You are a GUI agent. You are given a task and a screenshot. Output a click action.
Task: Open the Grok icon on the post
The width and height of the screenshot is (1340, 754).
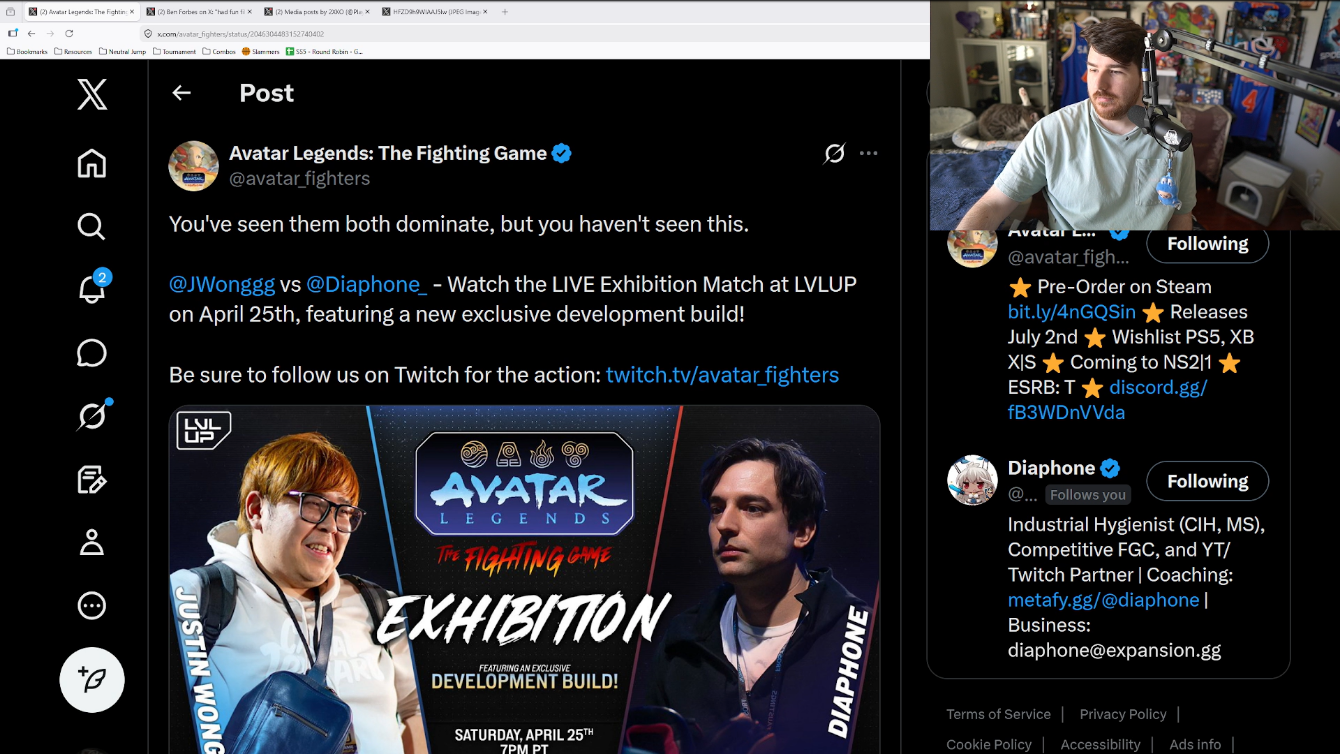[834, 153]
